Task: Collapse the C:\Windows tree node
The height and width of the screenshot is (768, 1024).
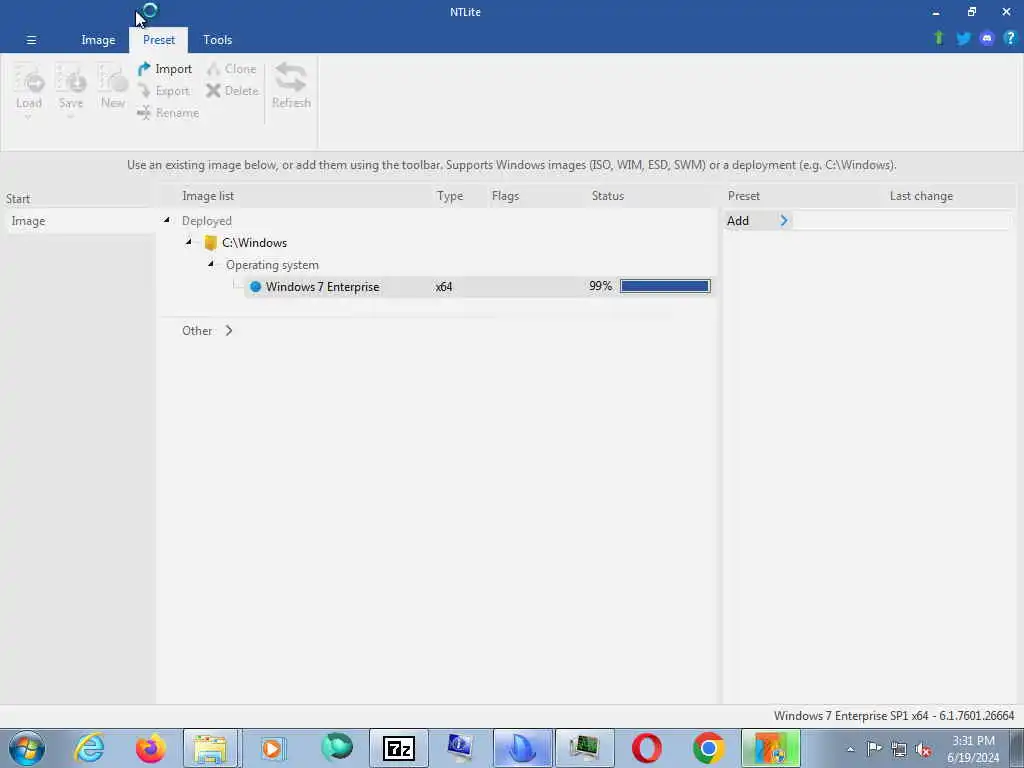Action: pyautogui.click(x=189, y=242)
